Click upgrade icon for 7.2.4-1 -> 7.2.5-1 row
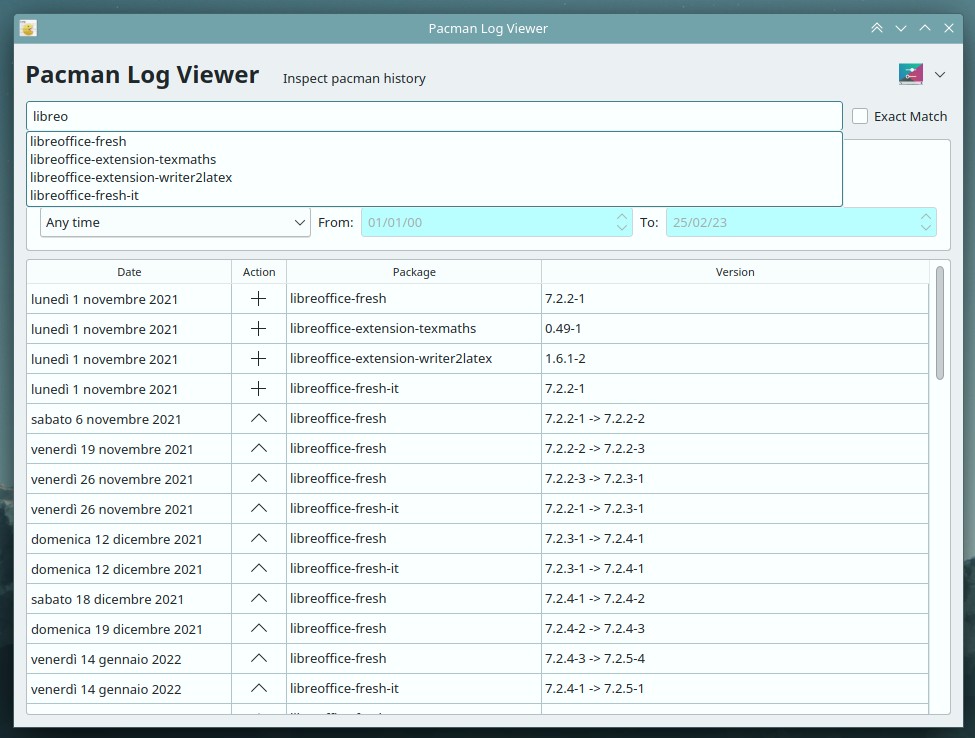 click(259, 688)
